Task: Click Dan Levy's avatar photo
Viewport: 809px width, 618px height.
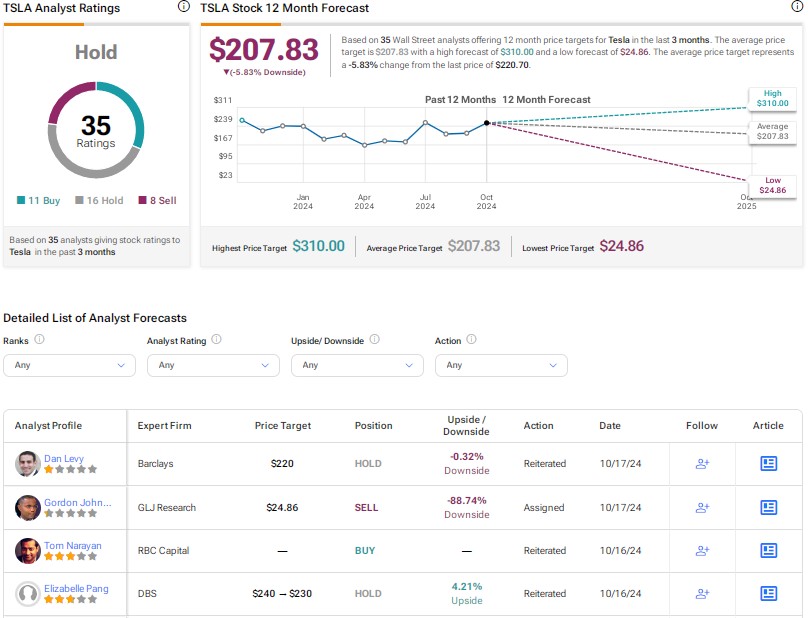Action: [28, 463]
